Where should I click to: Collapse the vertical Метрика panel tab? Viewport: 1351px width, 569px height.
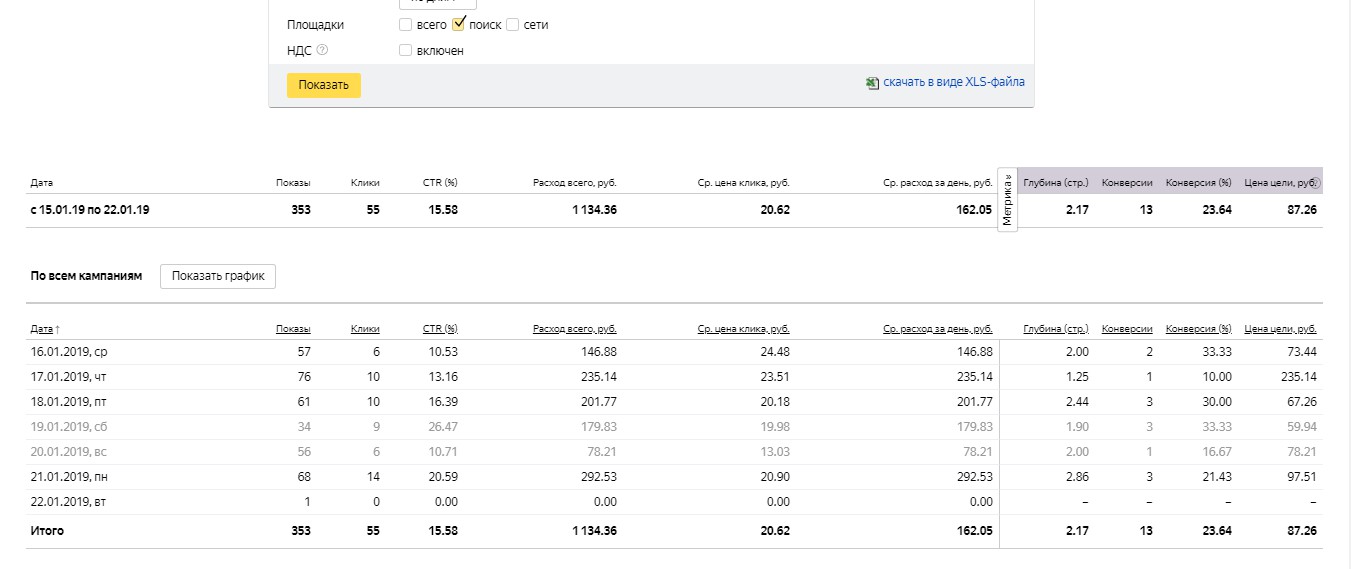click(x=1008, y=201)
